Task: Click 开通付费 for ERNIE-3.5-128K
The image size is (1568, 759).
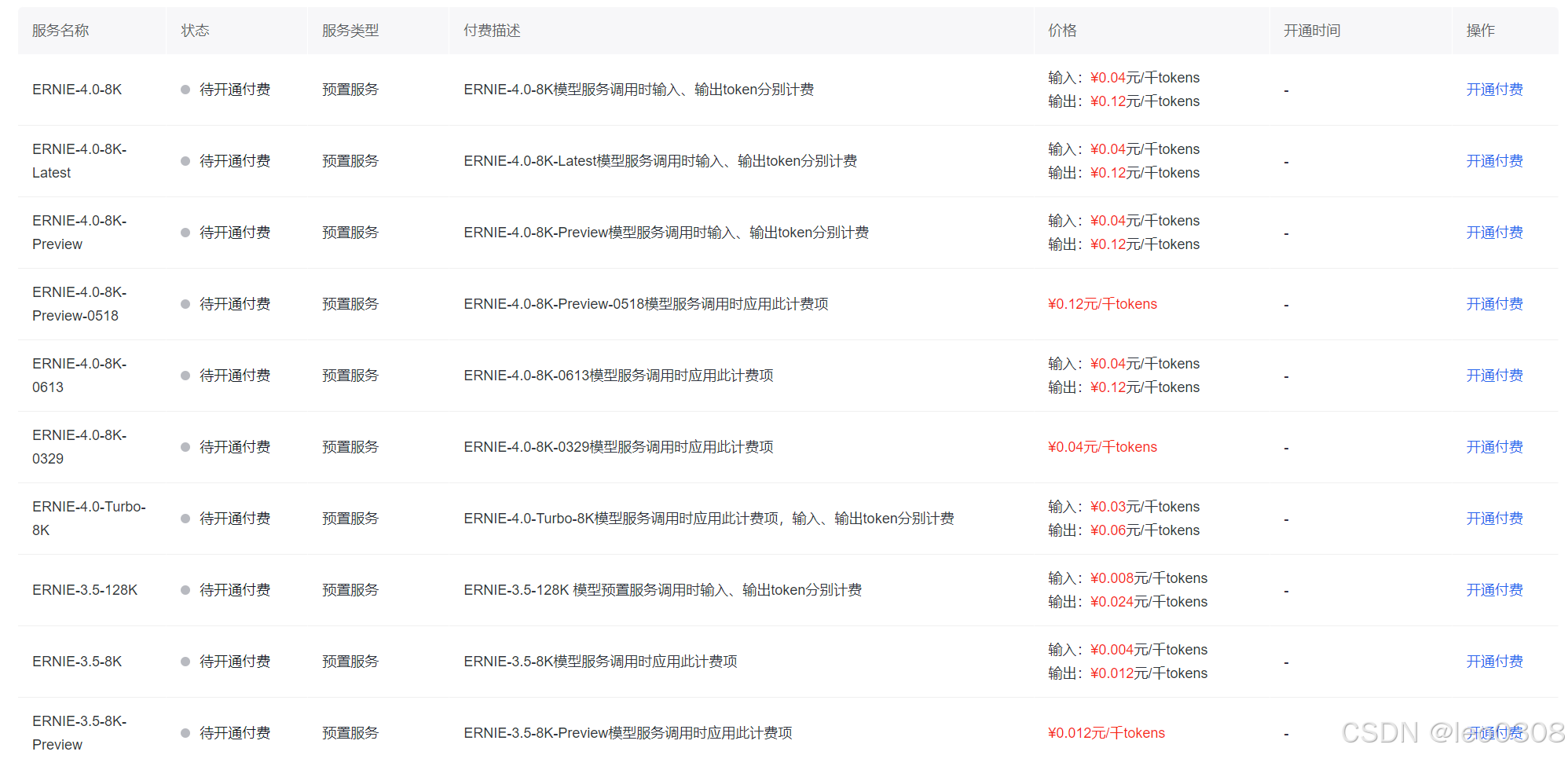Action: pyautogui.click(x=1494, y=590)
